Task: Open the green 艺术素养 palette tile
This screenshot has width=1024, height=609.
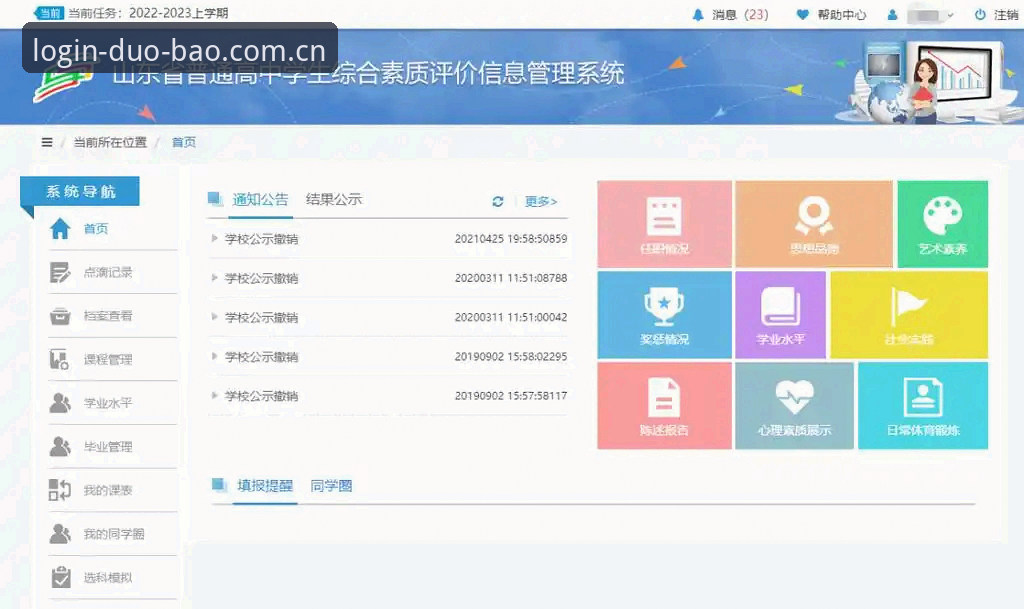Action: point(942,224)
